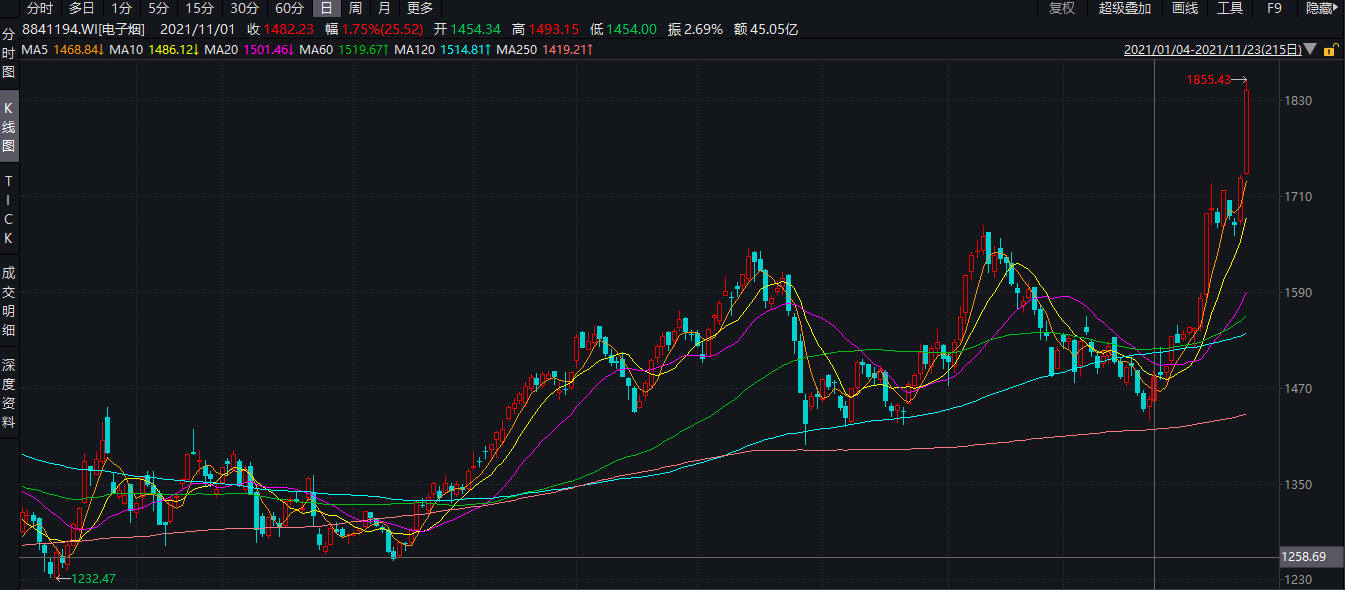
Task: Select the 1分 period
Action: coord(122,8)
